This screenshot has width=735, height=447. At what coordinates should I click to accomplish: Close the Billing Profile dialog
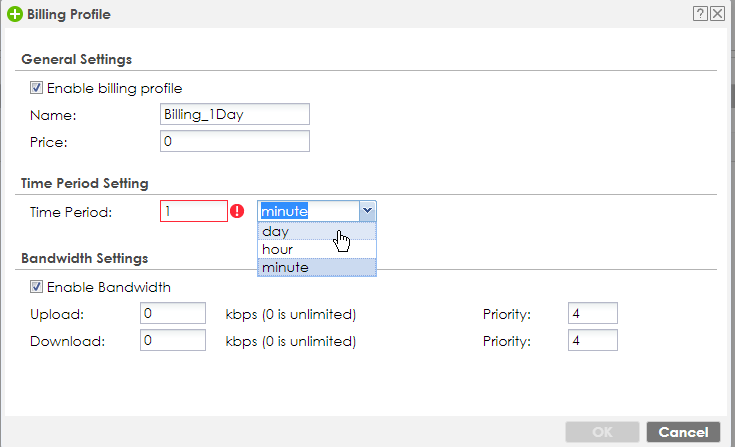pos(717,15)
